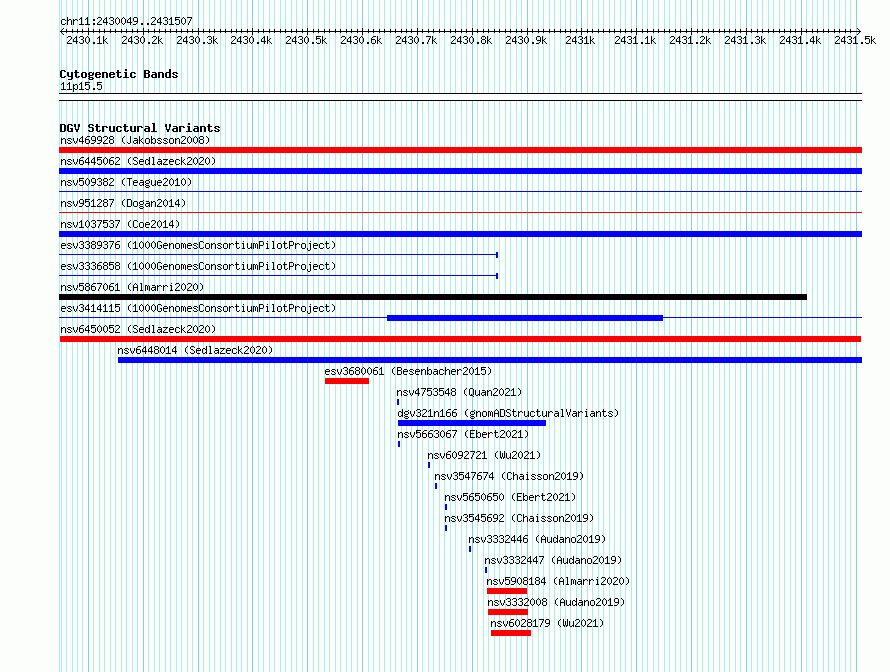Select the black nsv5867061 variant bar
Screen dimensions: 890x672
tap(433, 297)
